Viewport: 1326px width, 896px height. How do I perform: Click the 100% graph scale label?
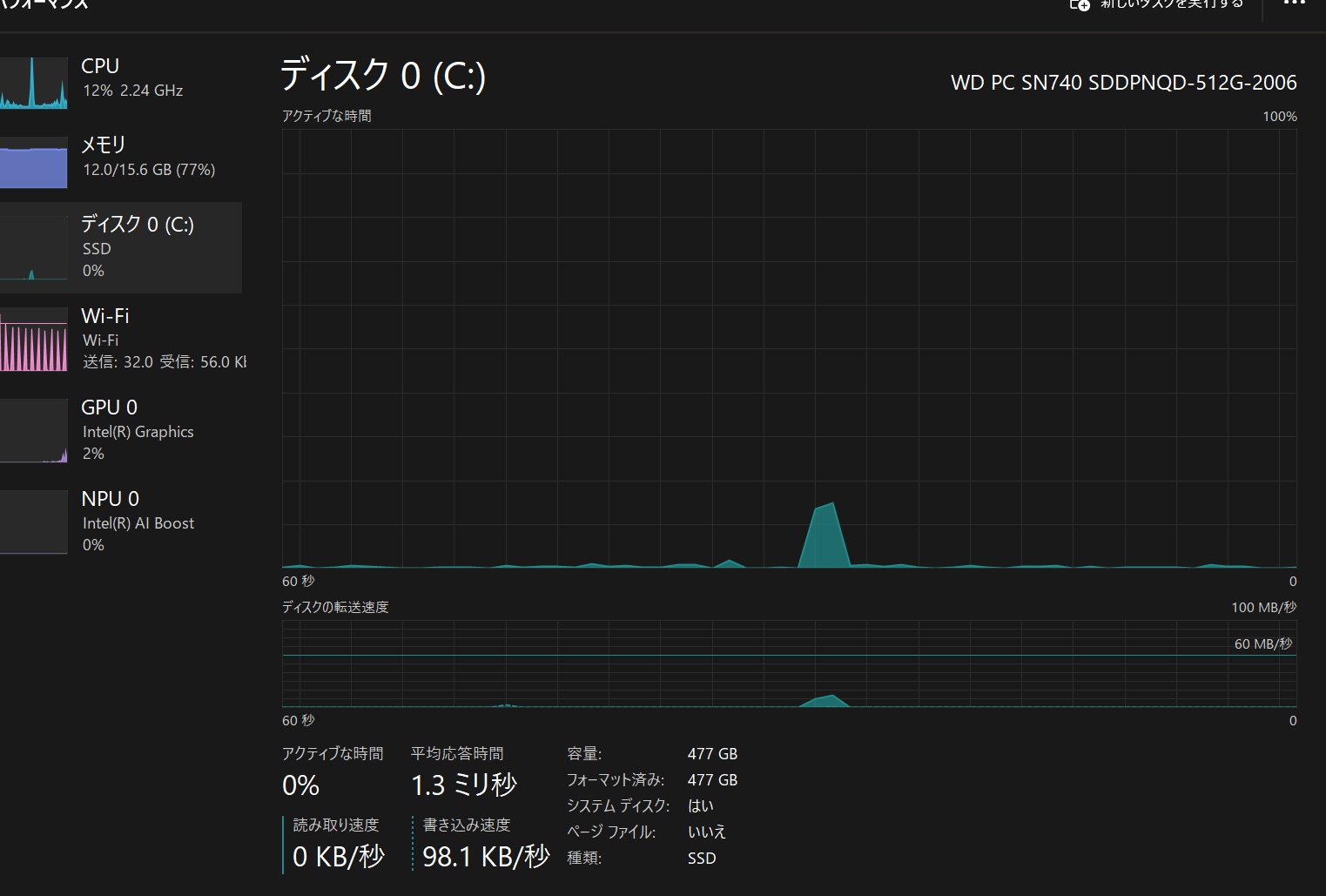(1280, 117)
